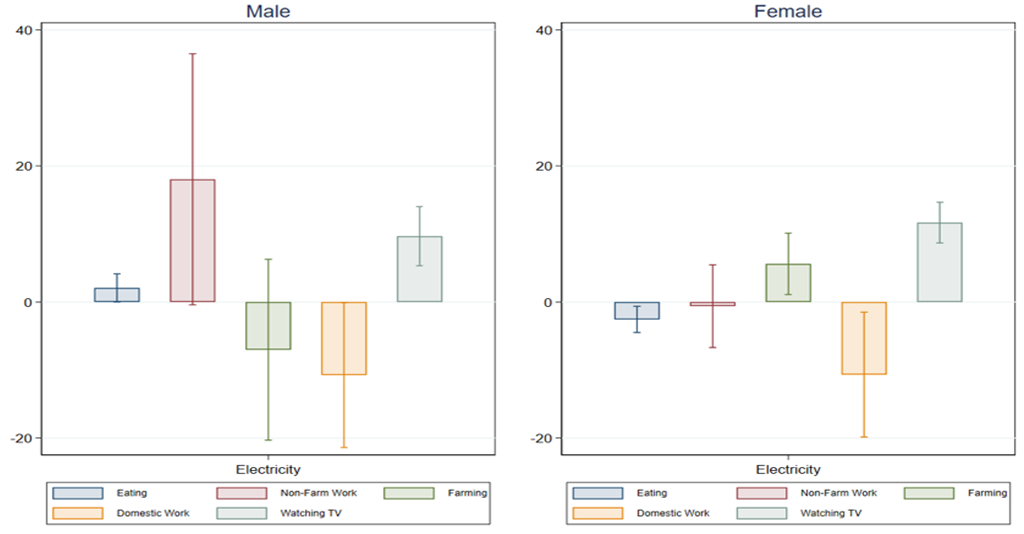Click the Eating legend swatch in Male panel
This screenshot has height=534, width=1024.
coord(78,493)
